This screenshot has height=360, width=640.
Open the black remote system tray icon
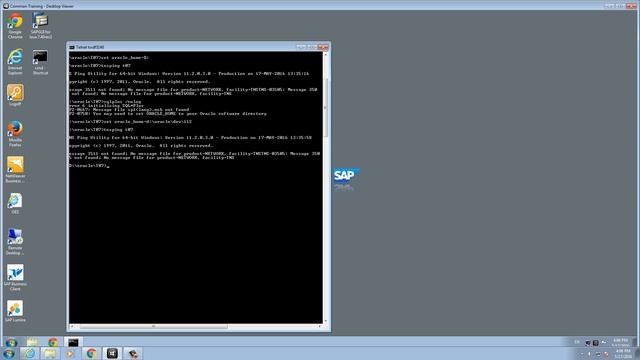[x=596, y=343]
